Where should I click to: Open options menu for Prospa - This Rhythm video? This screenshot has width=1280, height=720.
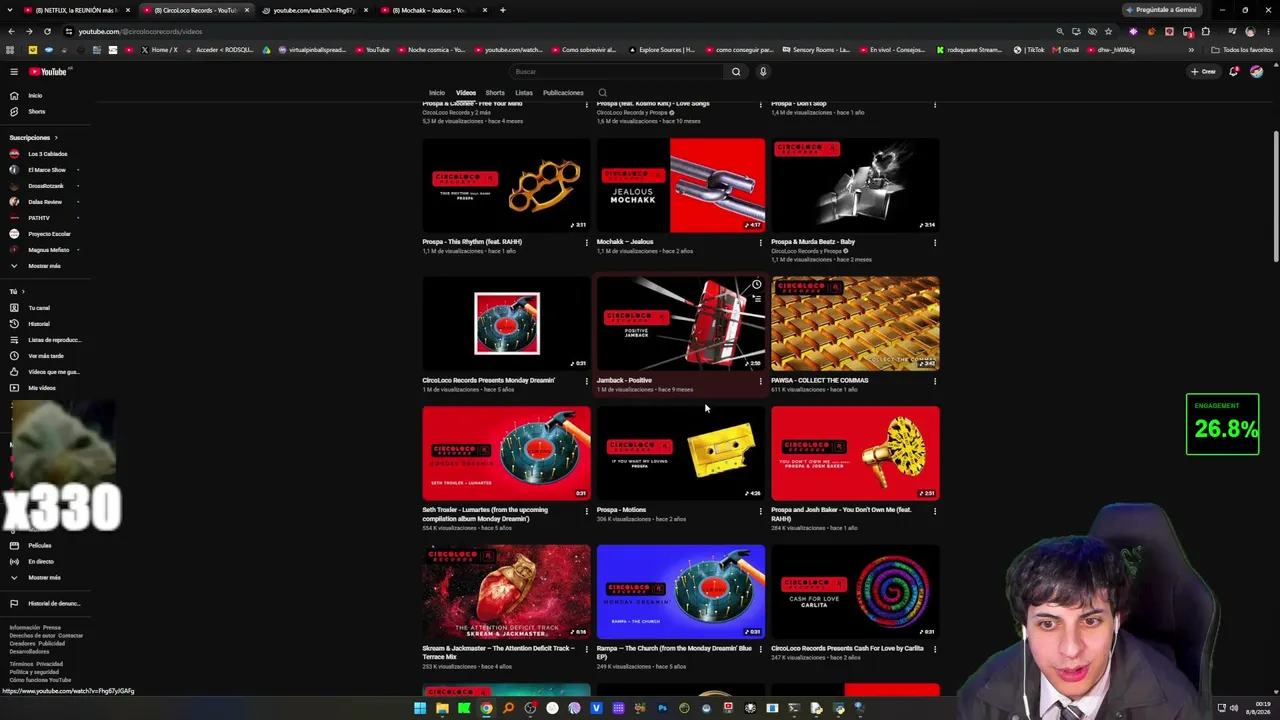pos(586,242)
